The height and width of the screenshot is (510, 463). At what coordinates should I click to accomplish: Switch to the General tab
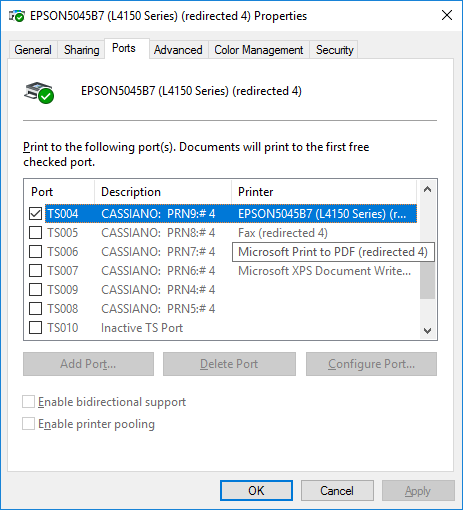point(33,50)
